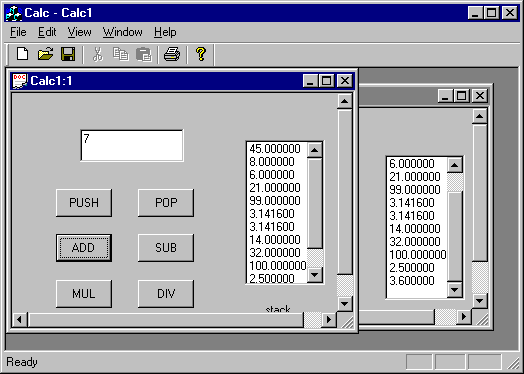
Task: Click the PUSH button
Action: [x=84, y=203]
